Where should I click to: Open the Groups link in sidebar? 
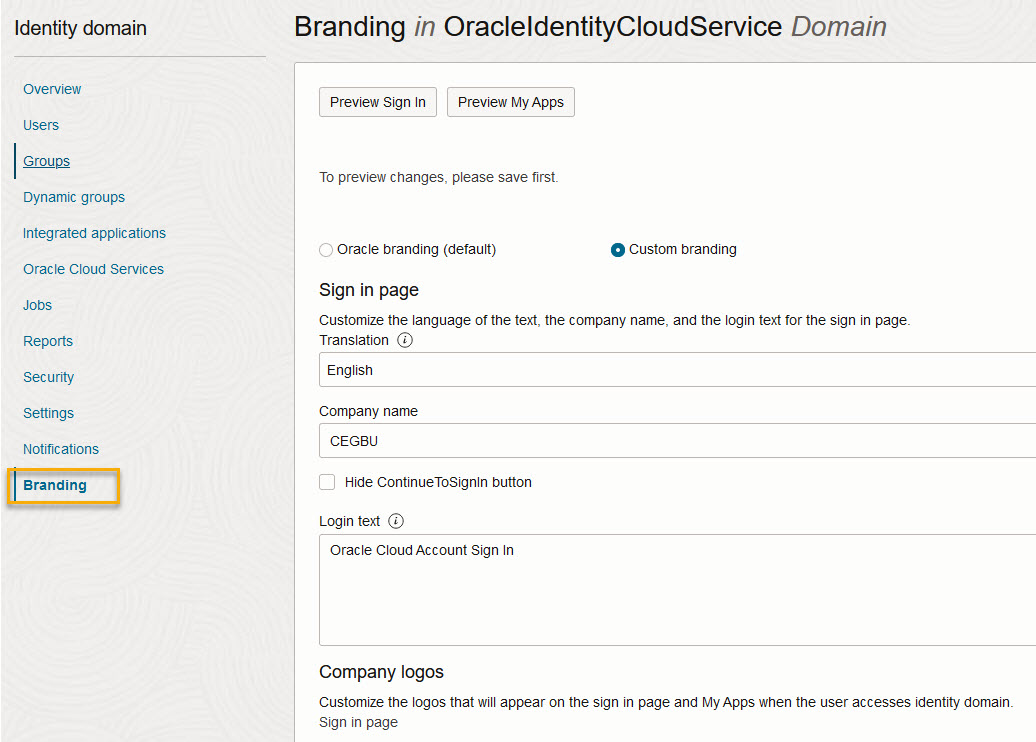point(46,161)
